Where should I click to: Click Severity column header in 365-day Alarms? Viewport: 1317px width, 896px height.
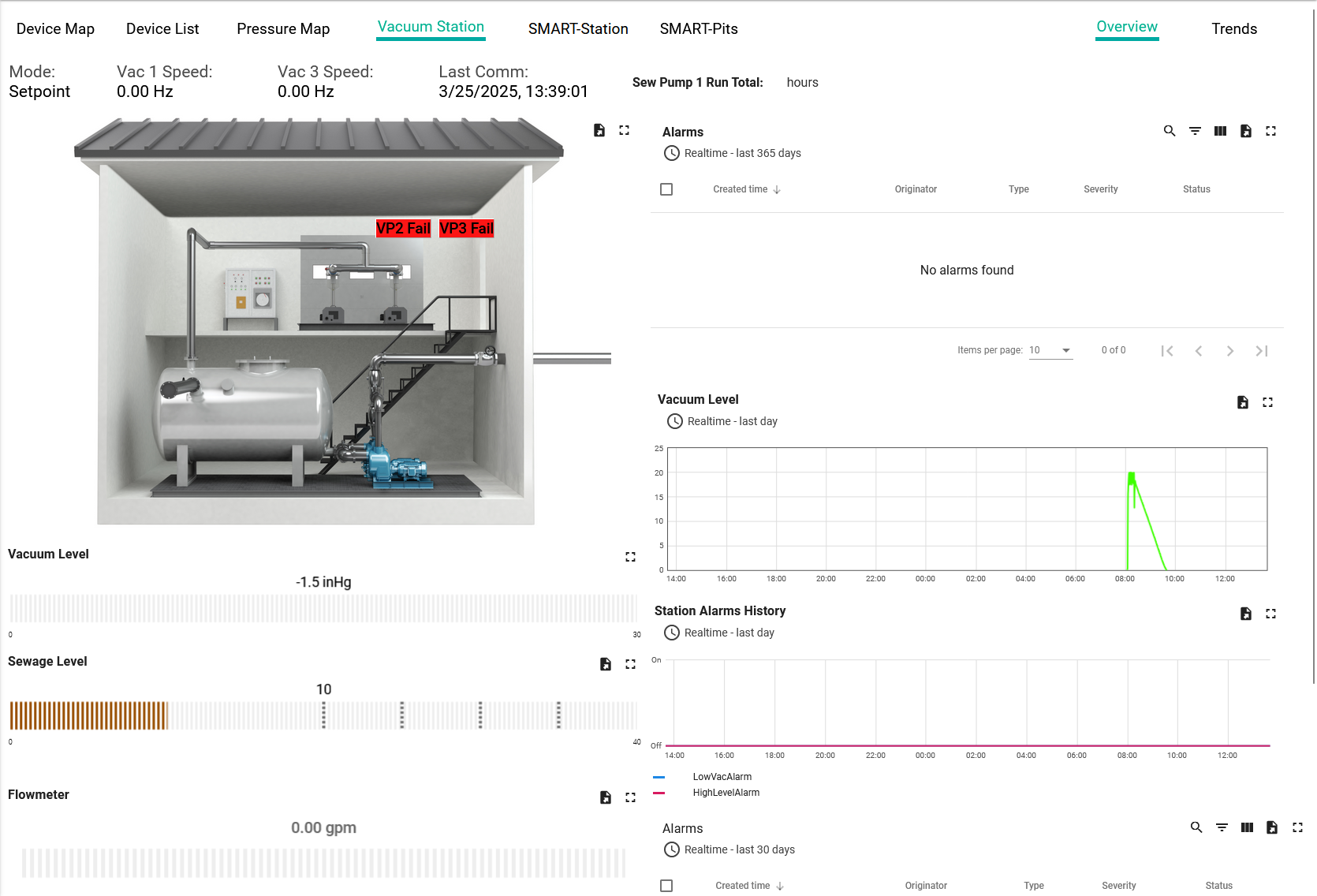[x=1100, y=189]
